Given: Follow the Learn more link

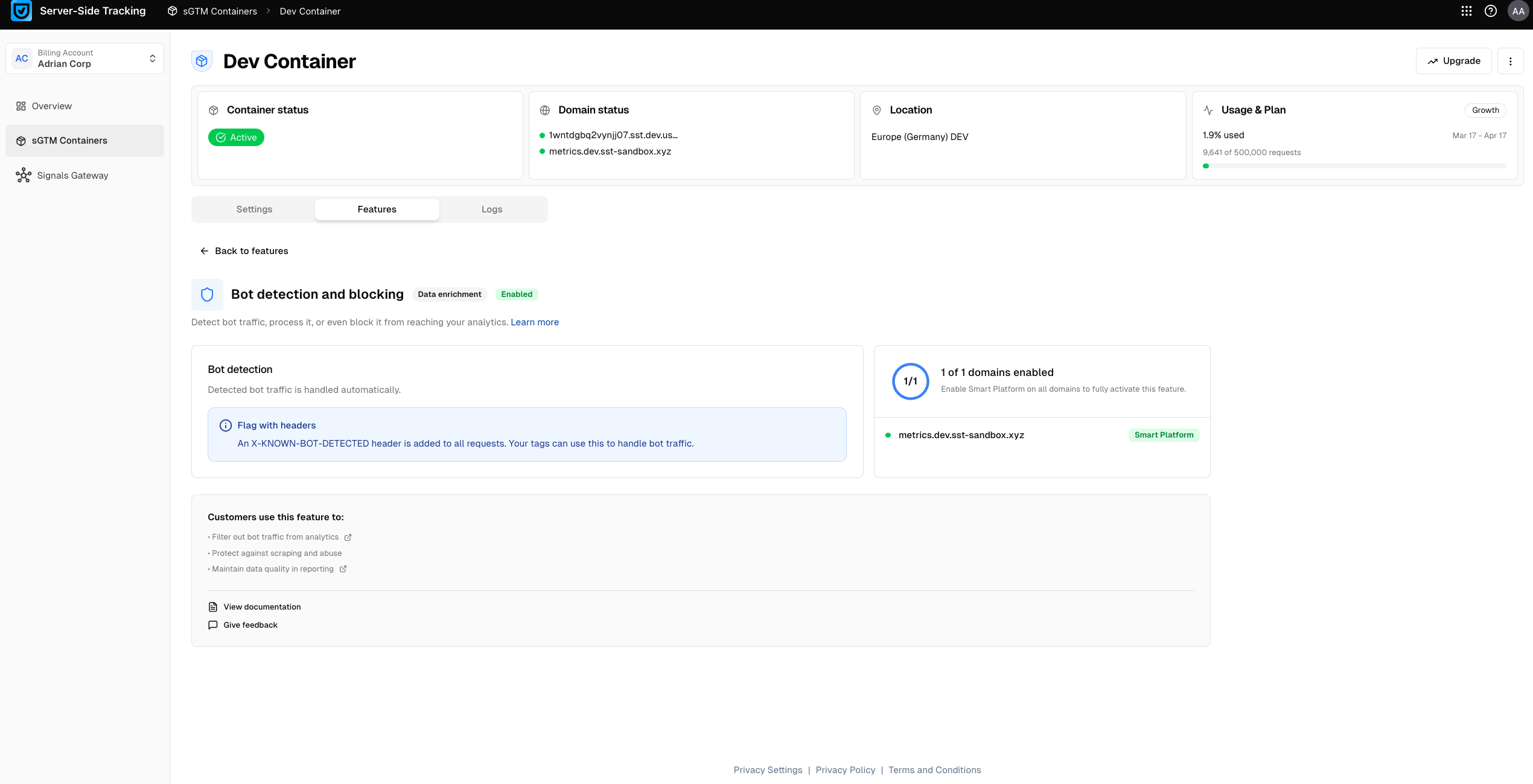Looking at the screenshot, I should pyautogui.click(x=534, y=322).
